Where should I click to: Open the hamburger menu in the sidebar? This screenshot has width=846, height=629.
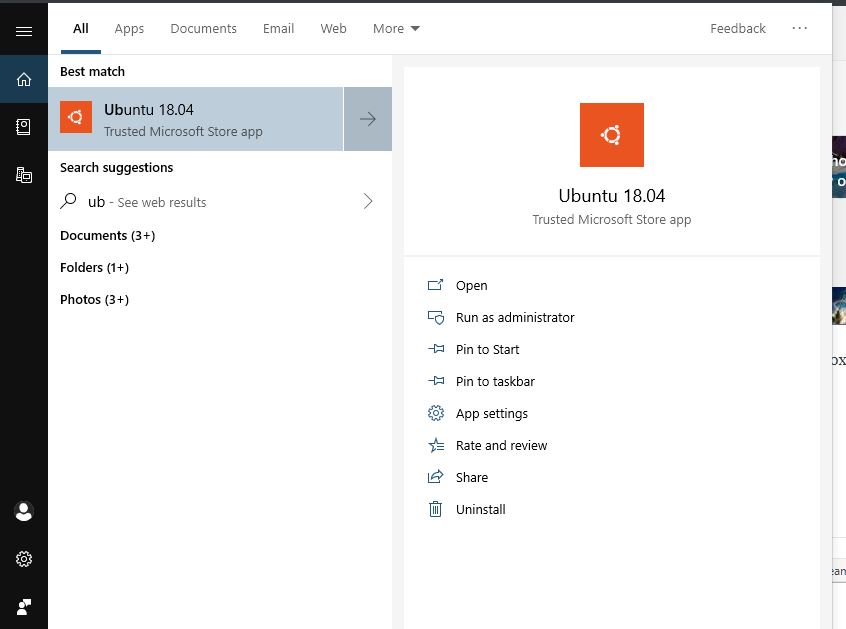coord(24,29)
